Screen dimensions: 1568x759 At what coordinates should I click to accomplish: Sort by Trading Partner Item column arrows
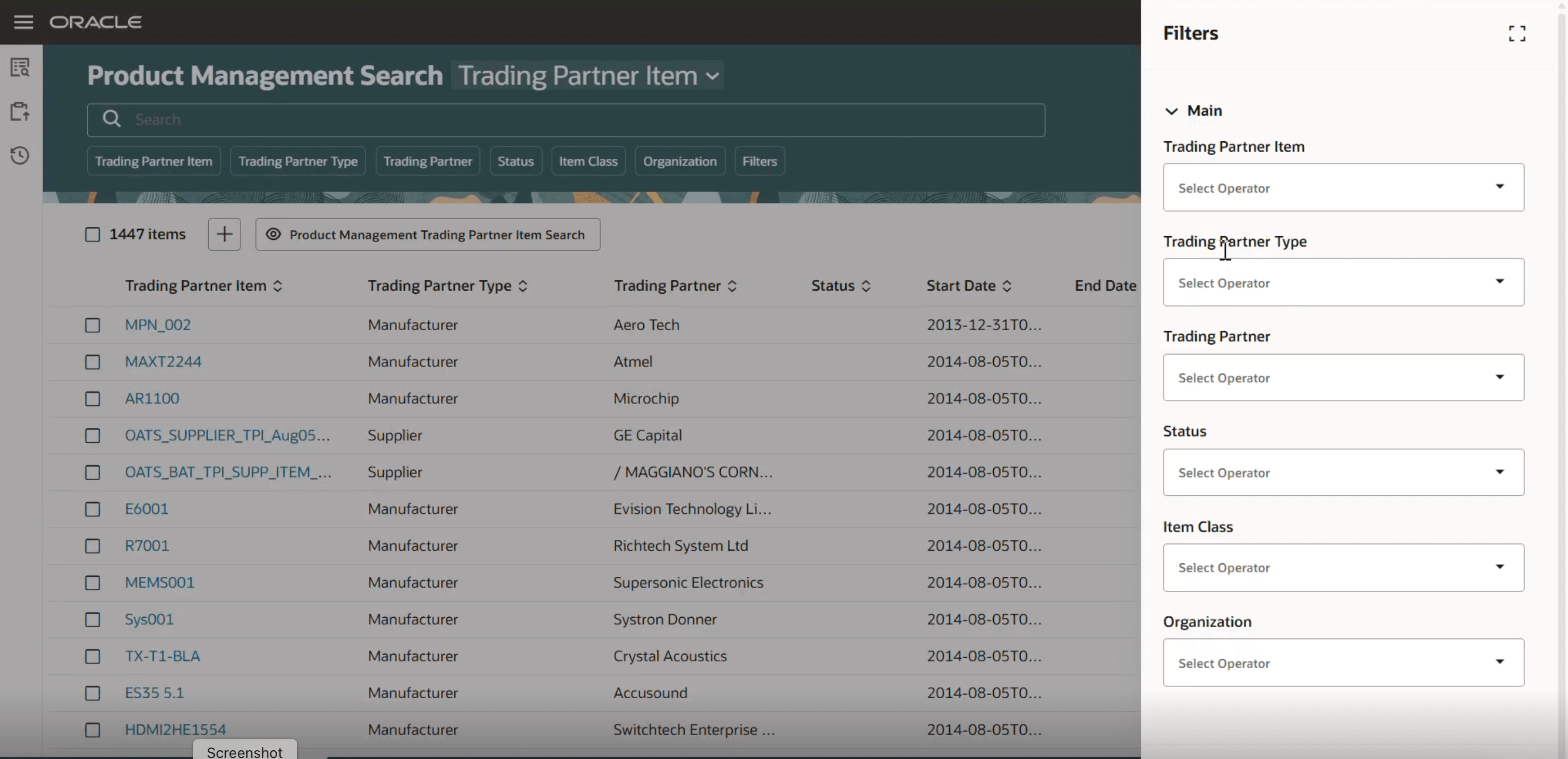278,286
